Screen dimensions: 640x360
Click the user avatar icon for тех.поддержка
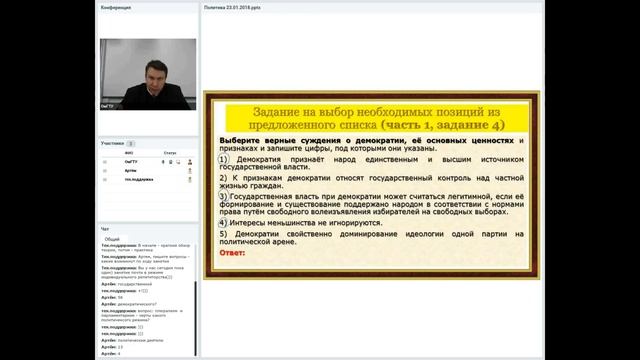(190, 180)
